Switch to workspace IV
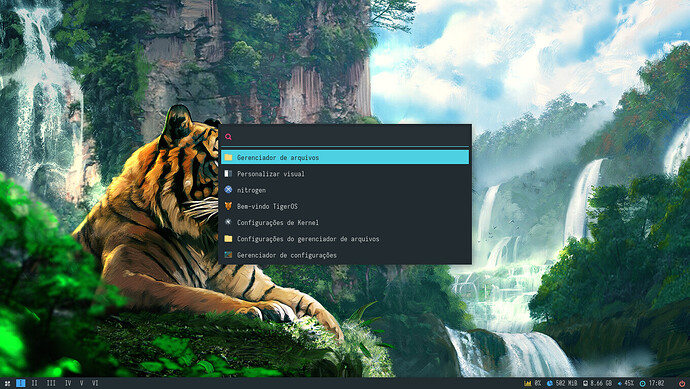This screenshot has width=690, height=389. click(x=68, y=383)
